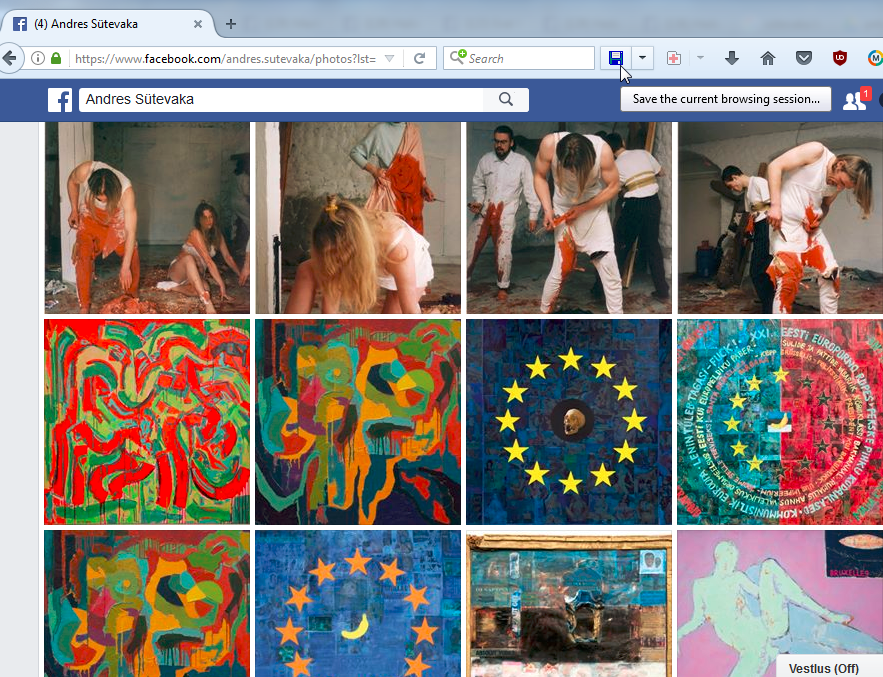The height and width of the screenshot is (677, 883).
Task: Open dropdown next to red plus icon
Action: (x=700, y=58)
